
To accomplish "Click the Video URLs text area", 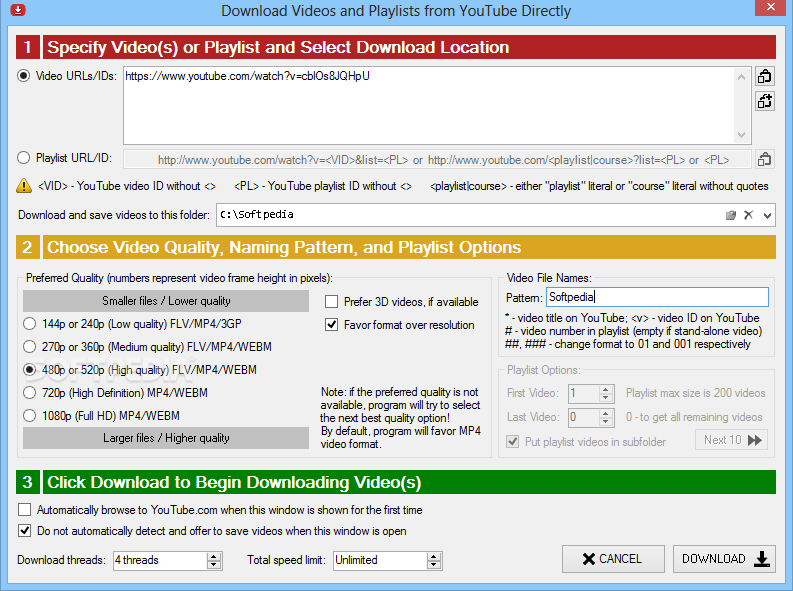I will [x=430, y=106].
